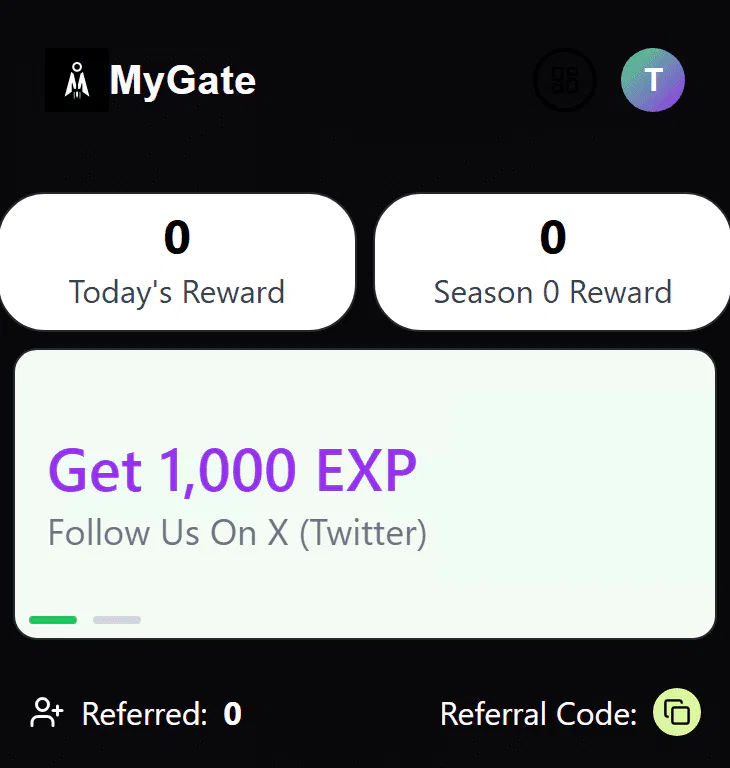Click the zero value above Season 0 Reward

coord(553,238)
